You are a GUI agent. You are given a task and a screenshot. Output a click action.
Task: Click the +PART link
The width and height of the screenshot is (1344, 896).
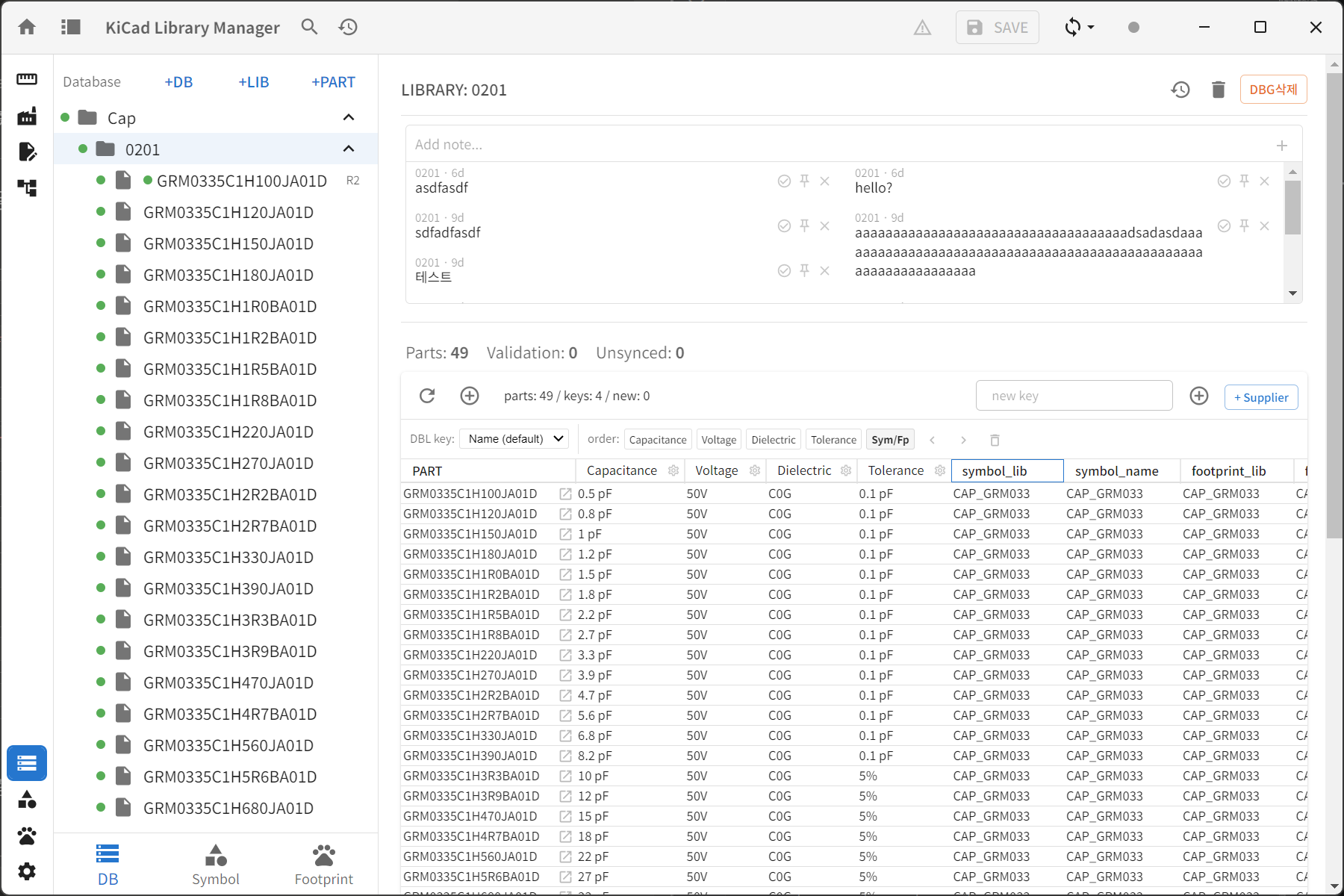(x=333, y=82)
